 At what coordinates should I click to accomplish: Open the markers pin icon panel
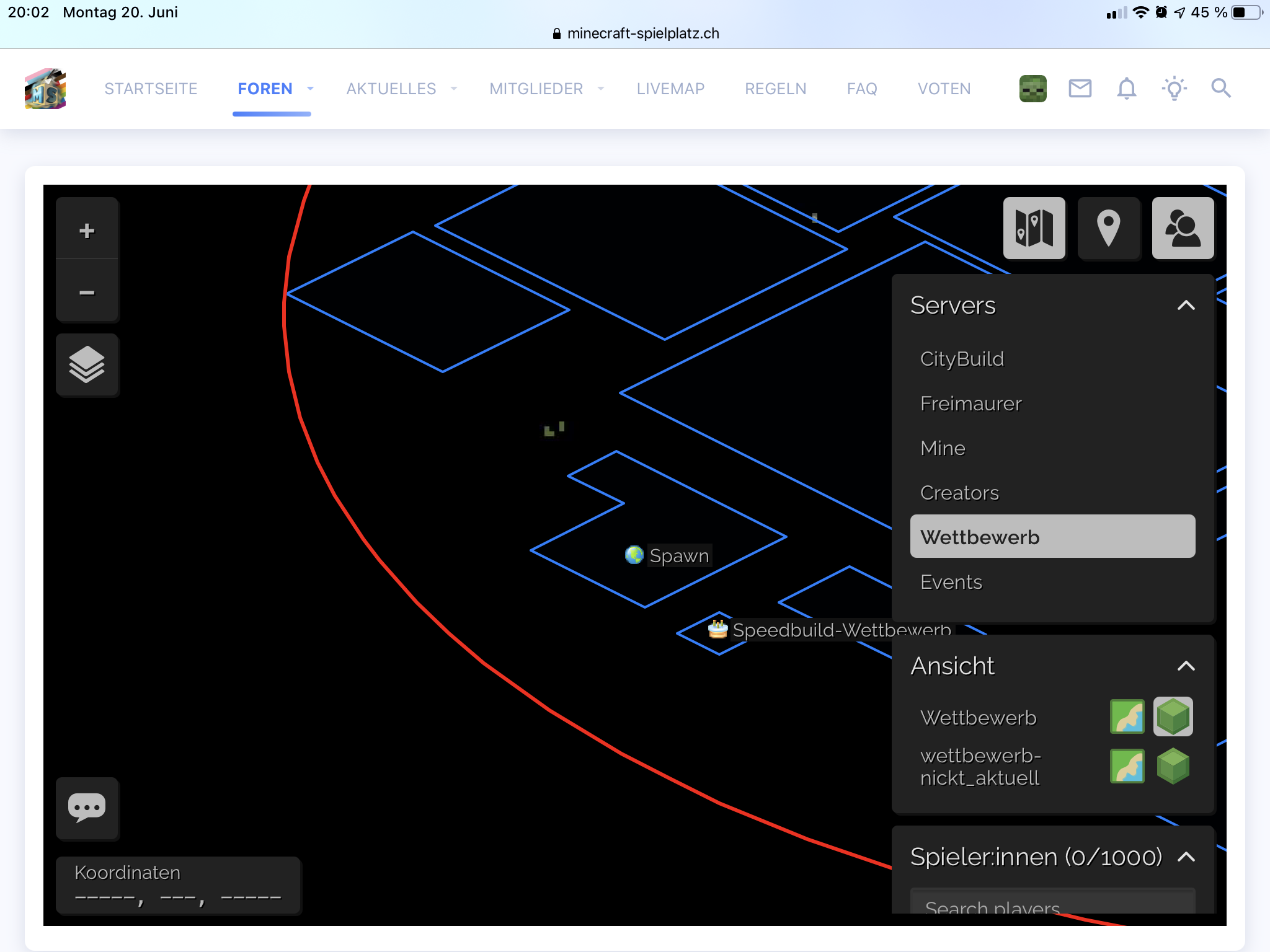coord(1108,228)
